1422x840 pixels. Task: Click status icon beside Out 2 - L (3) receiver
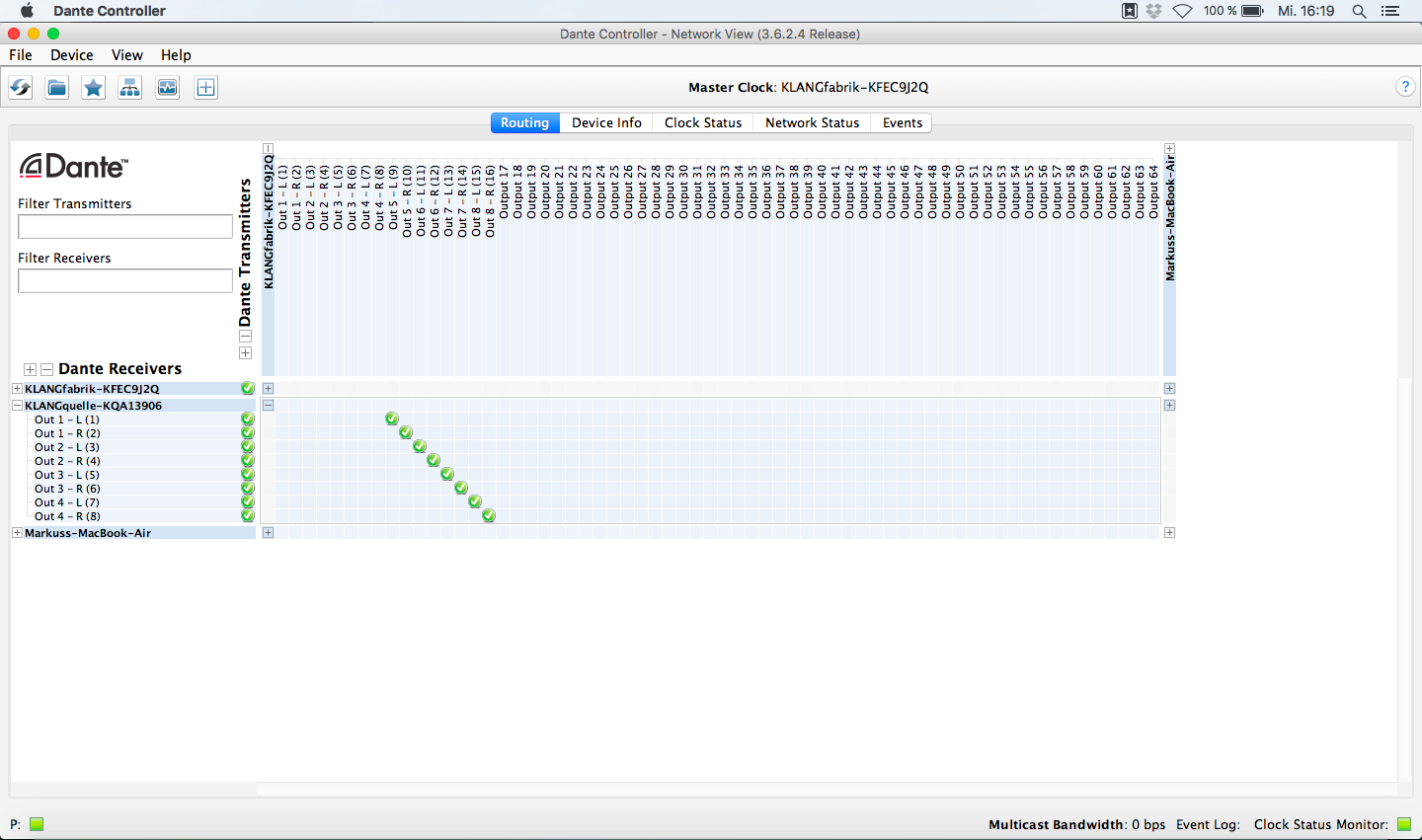coord(248,447)
